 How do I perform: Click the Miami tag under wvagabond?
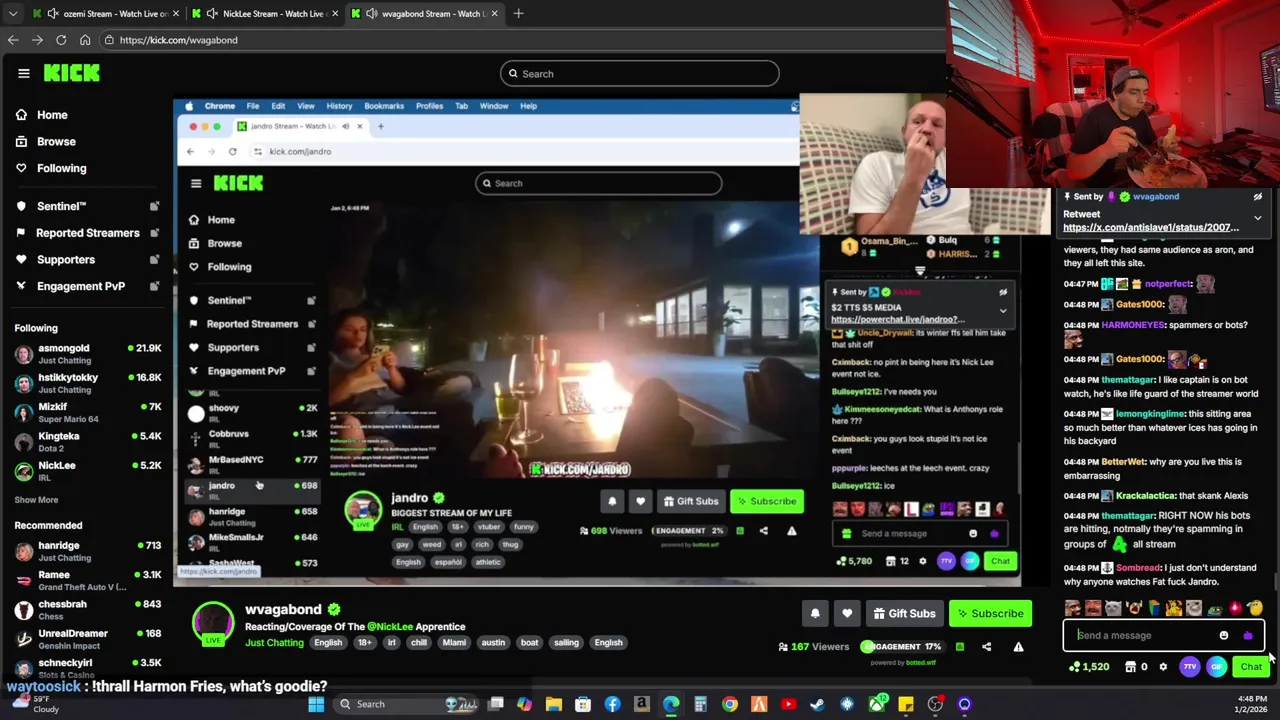pyautogui.click(x=454, y=643)
